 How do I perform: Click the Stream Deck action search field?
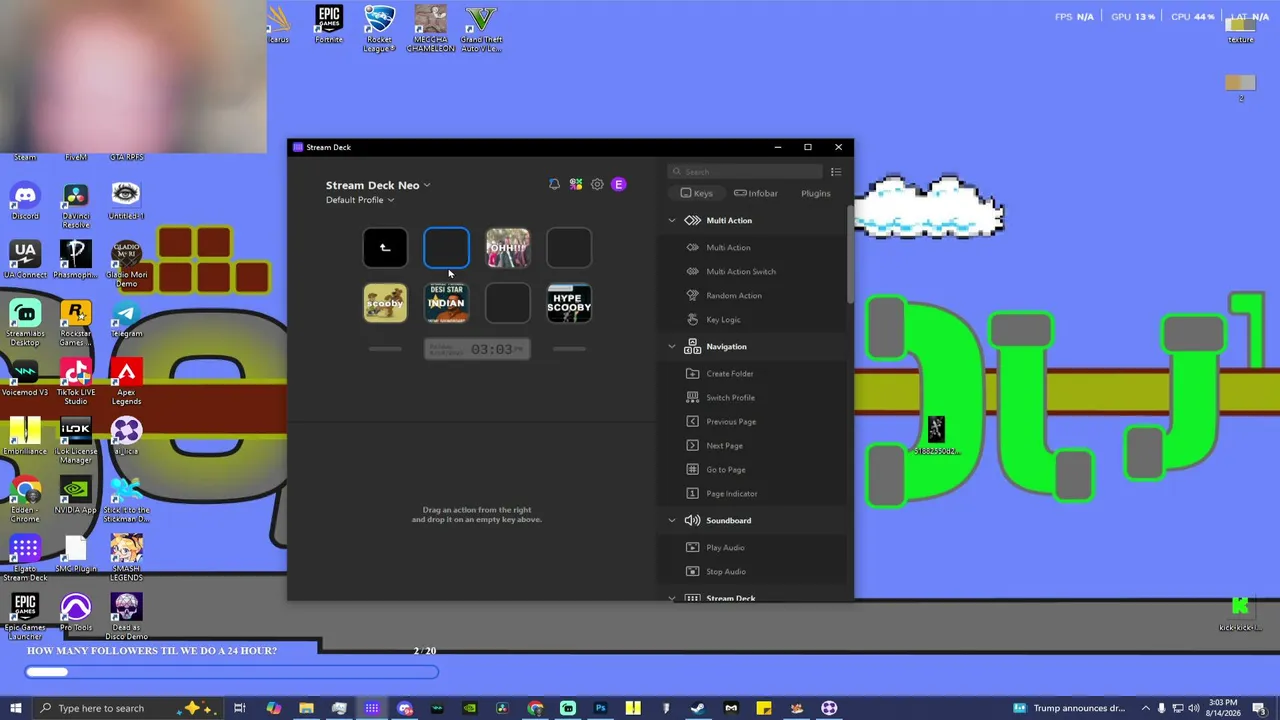(x=746, y=172)
